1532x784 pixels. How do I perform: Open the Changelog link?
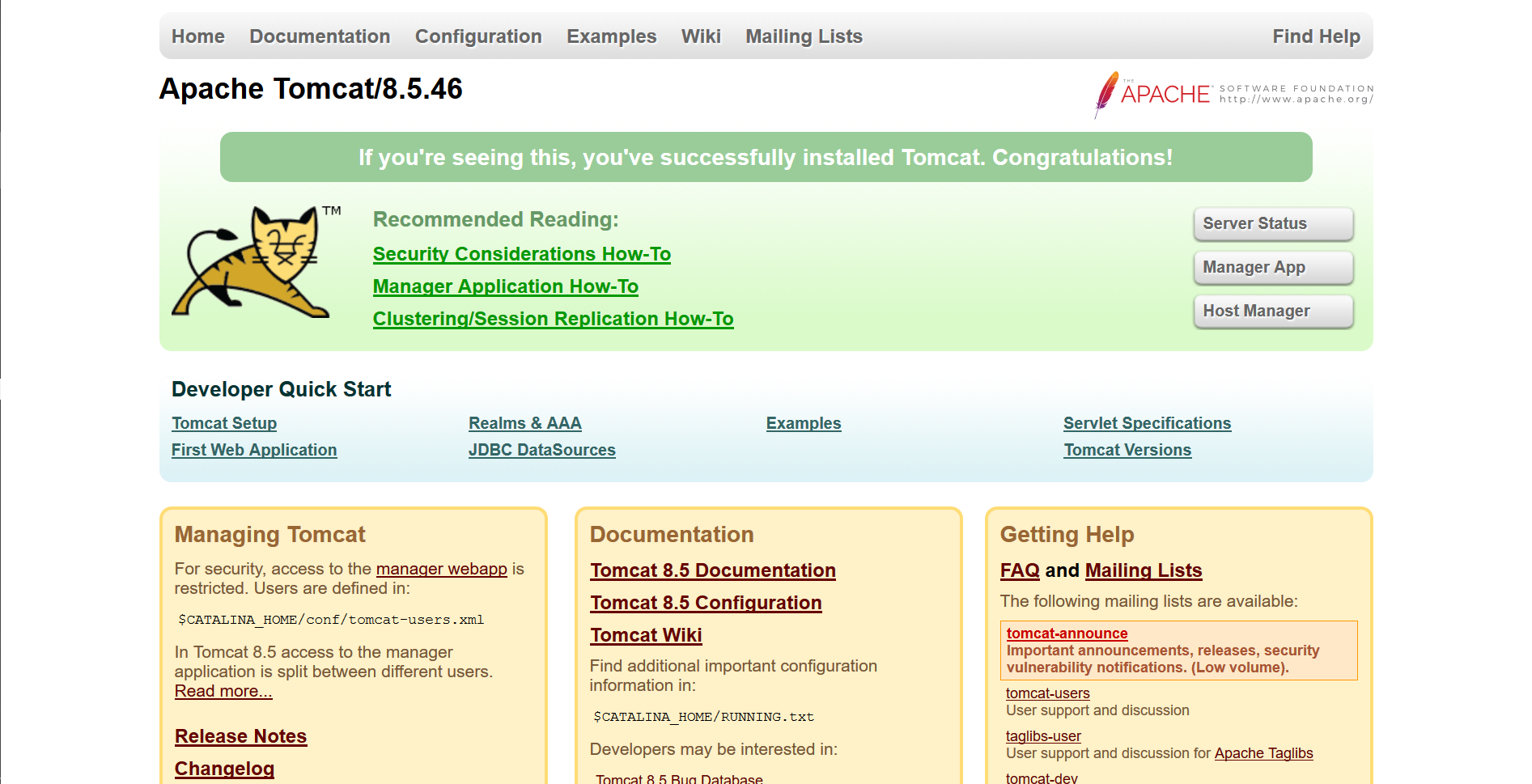click(x=225, y=769)
